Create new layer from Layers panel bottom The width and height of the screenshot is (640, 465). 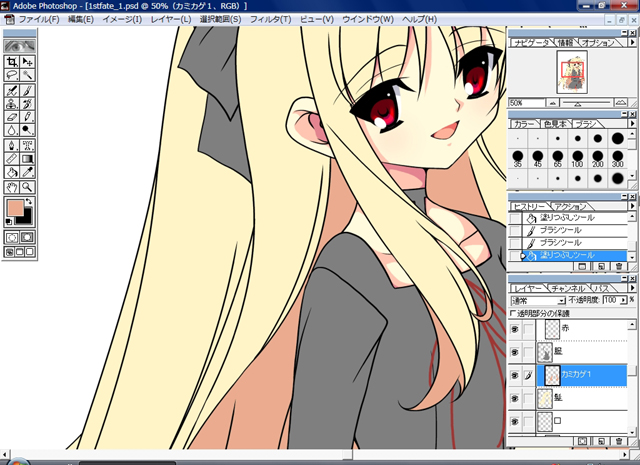601,441
